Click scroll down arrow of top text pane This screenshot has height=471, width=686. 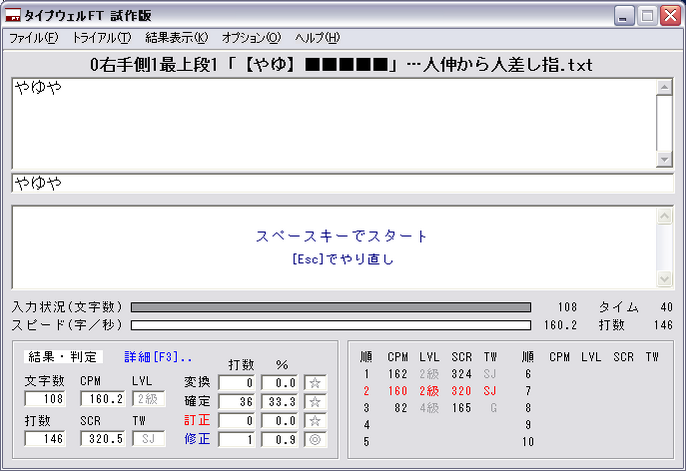pos(665,160)
